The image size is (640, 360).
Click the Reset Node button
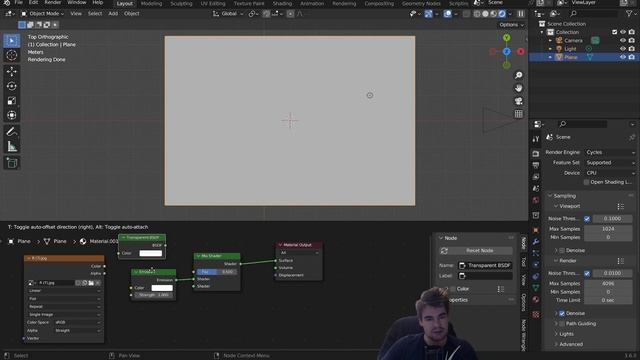coord(476,251)
